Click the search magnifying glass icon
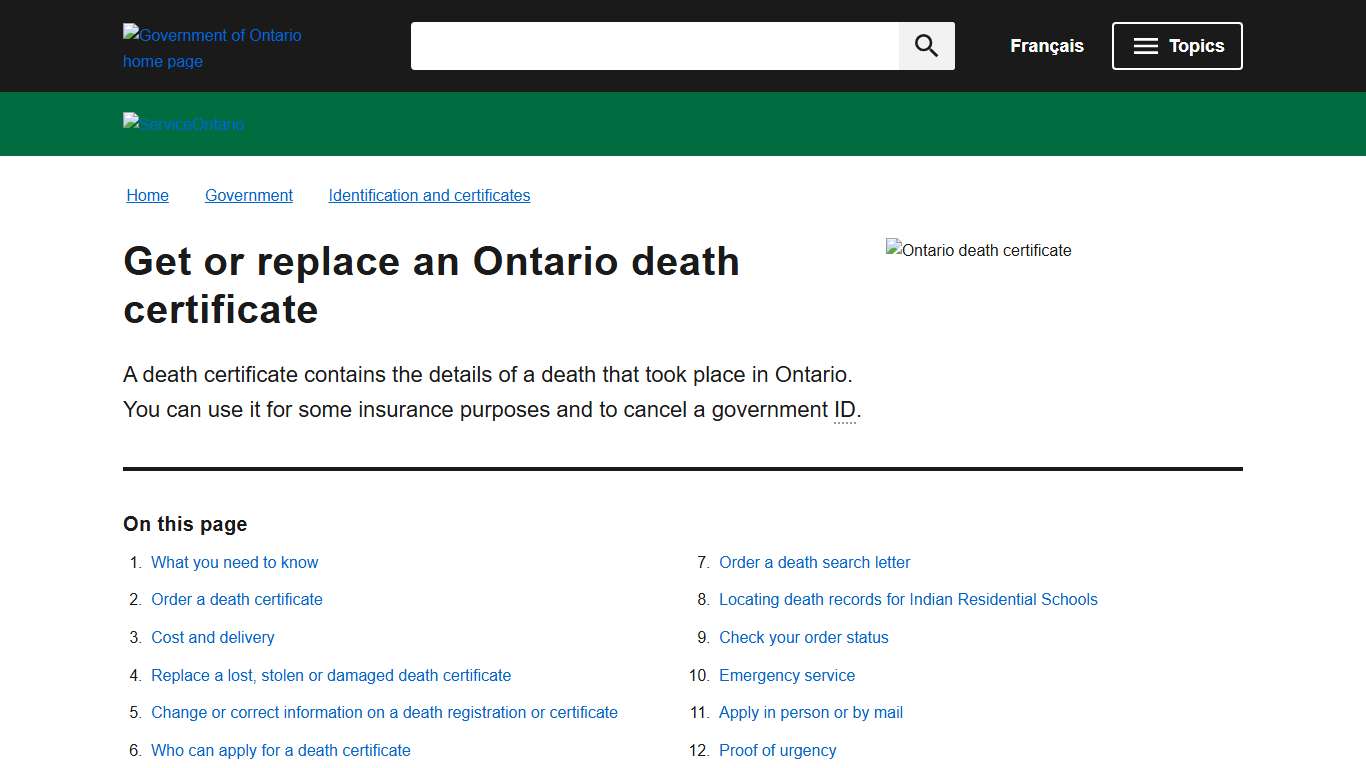Image resolution: width=1366 pixels, height=768 pixels. pos(925,45)
